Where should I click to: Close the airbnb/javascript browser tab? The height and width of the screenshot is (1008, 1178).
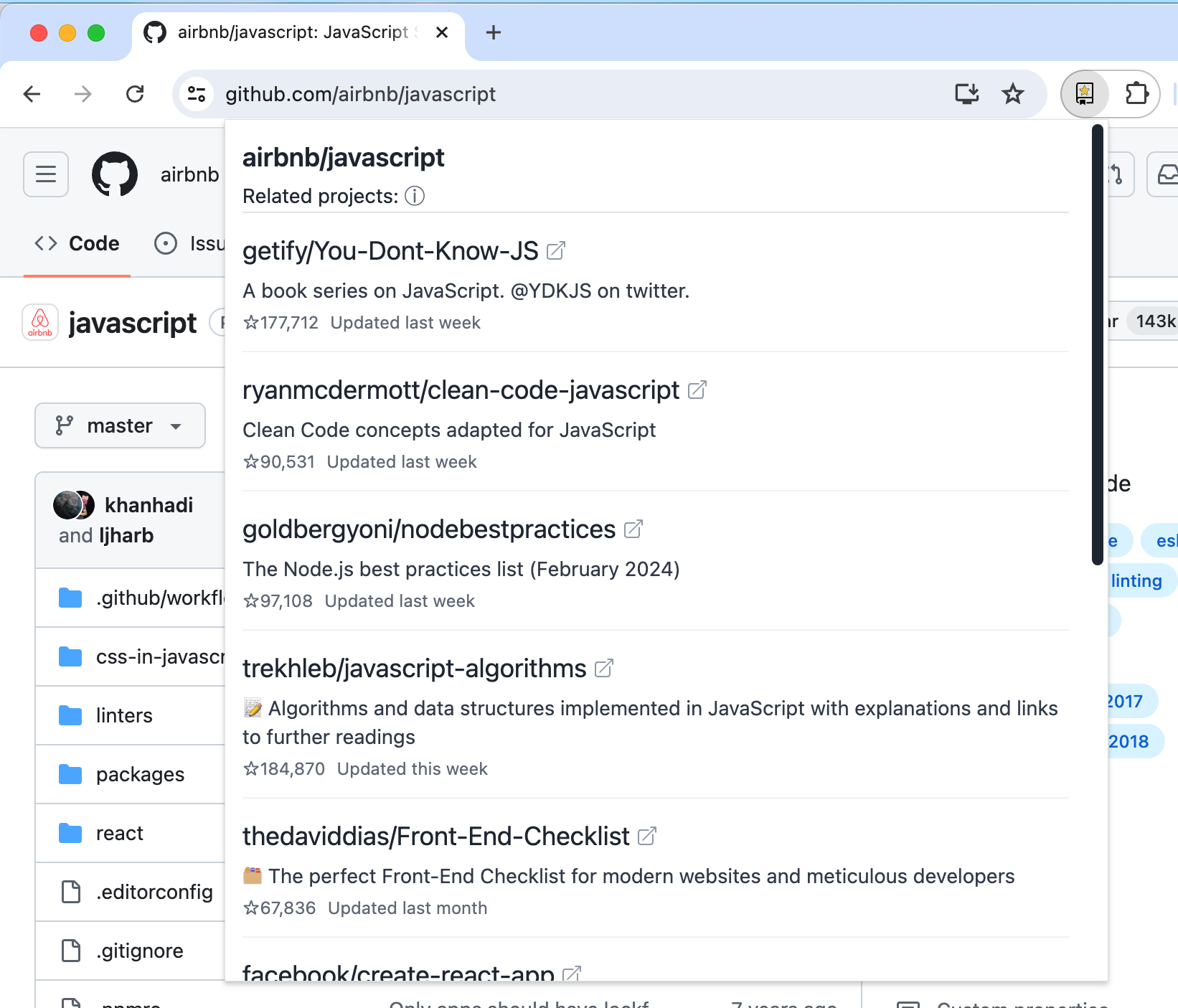coord(442,32)
